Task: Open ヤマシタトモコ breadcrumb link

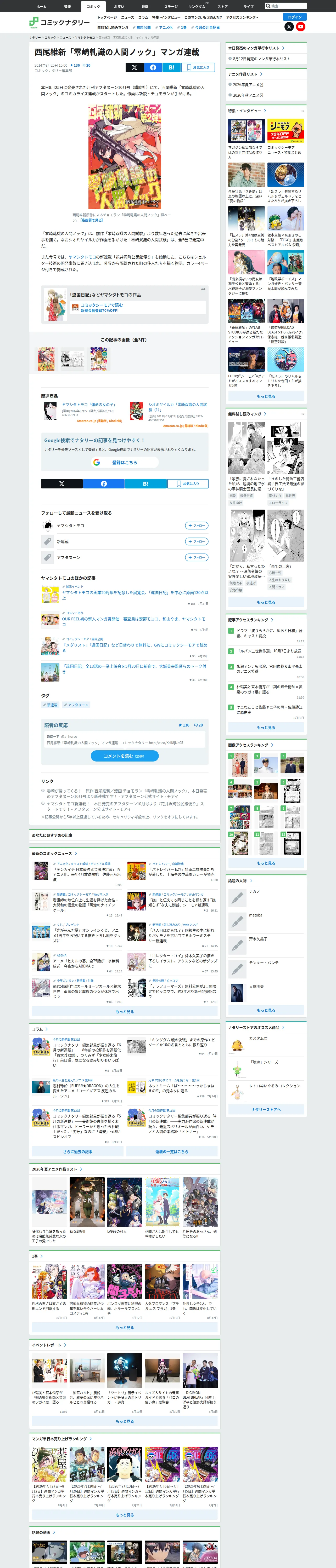Action: point(84,38)
